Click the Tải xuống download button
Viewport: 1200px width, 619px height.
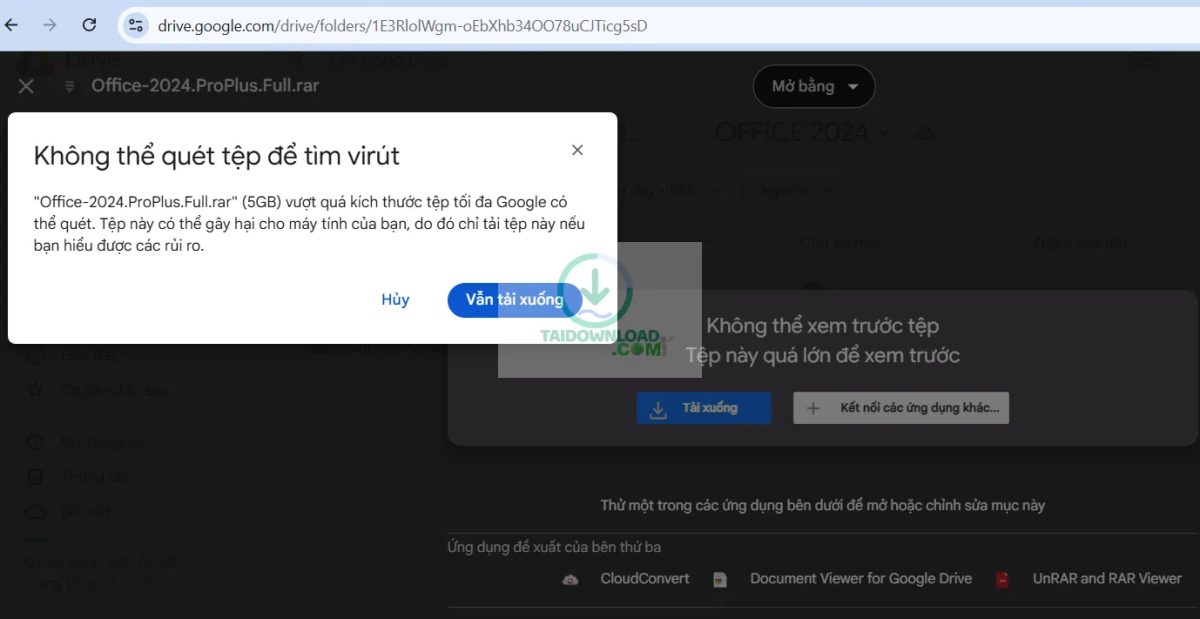[703, 408]
